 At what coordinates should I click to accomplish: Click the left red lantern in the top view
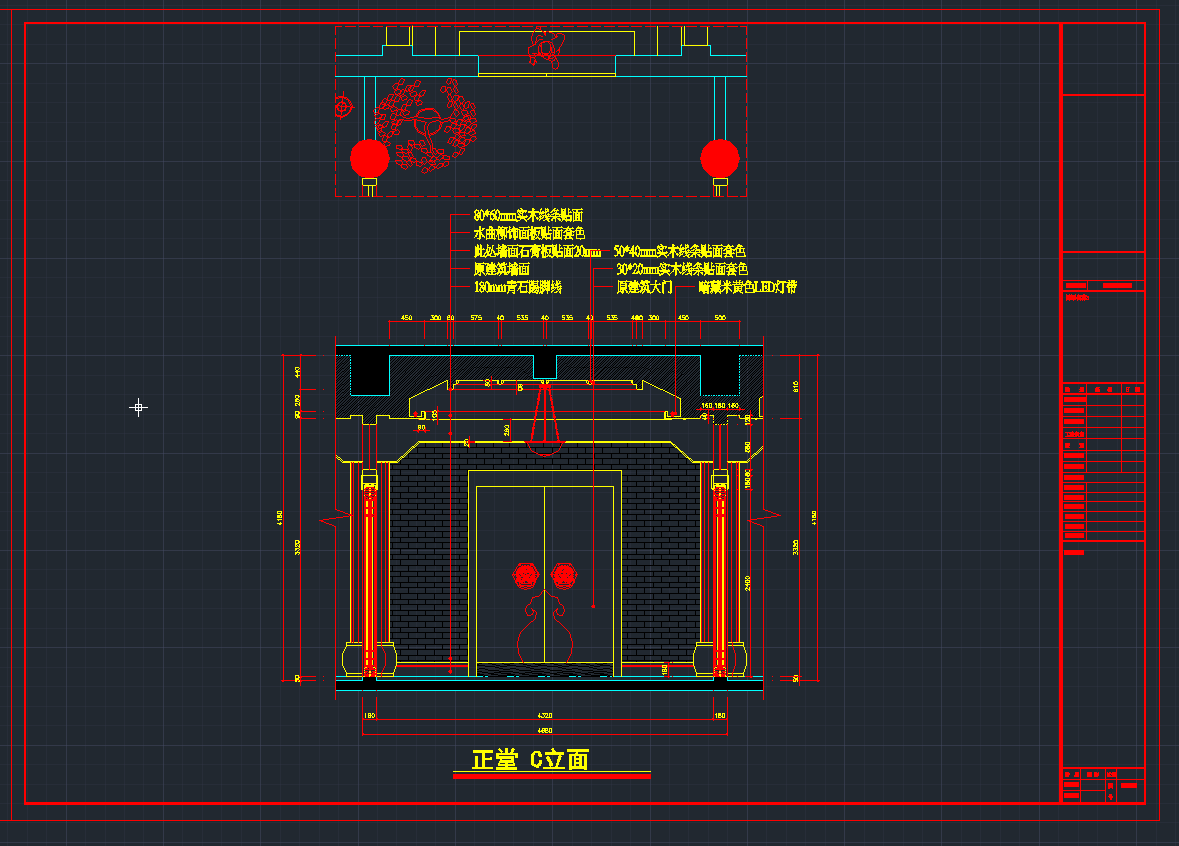pos(369,158)
